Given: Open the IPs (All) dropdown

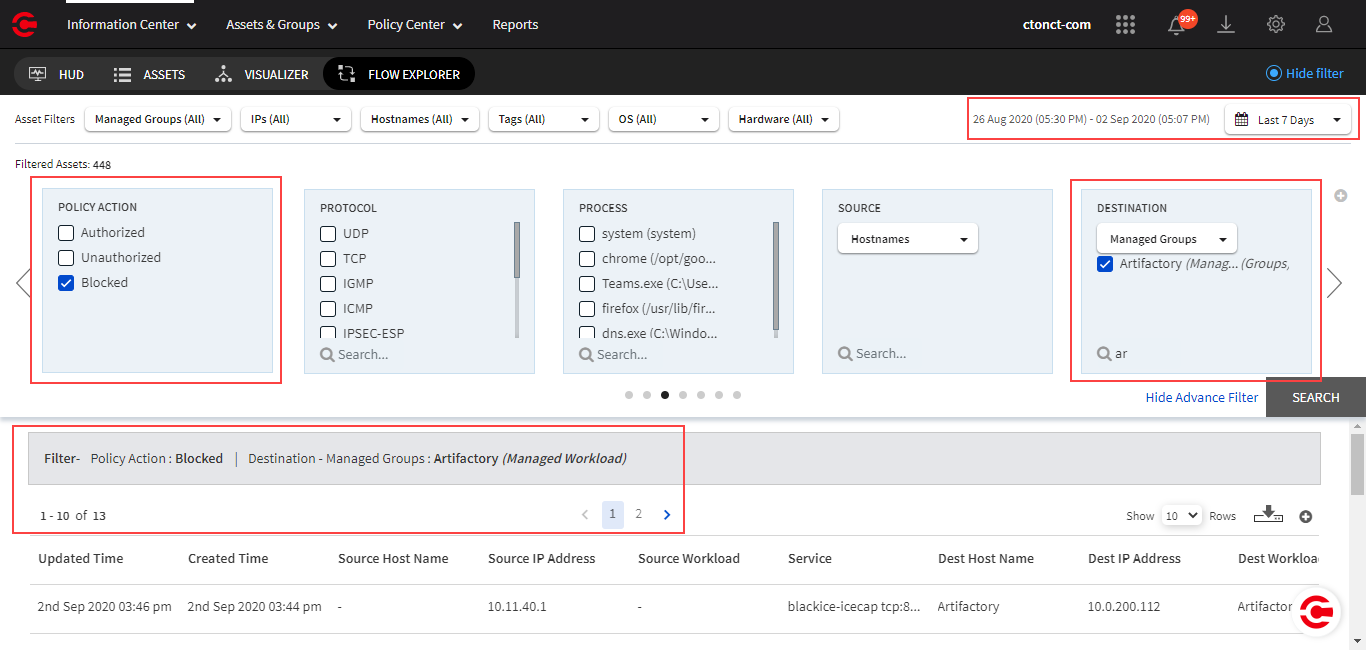Looking at the screenshot, I should 296,119.
